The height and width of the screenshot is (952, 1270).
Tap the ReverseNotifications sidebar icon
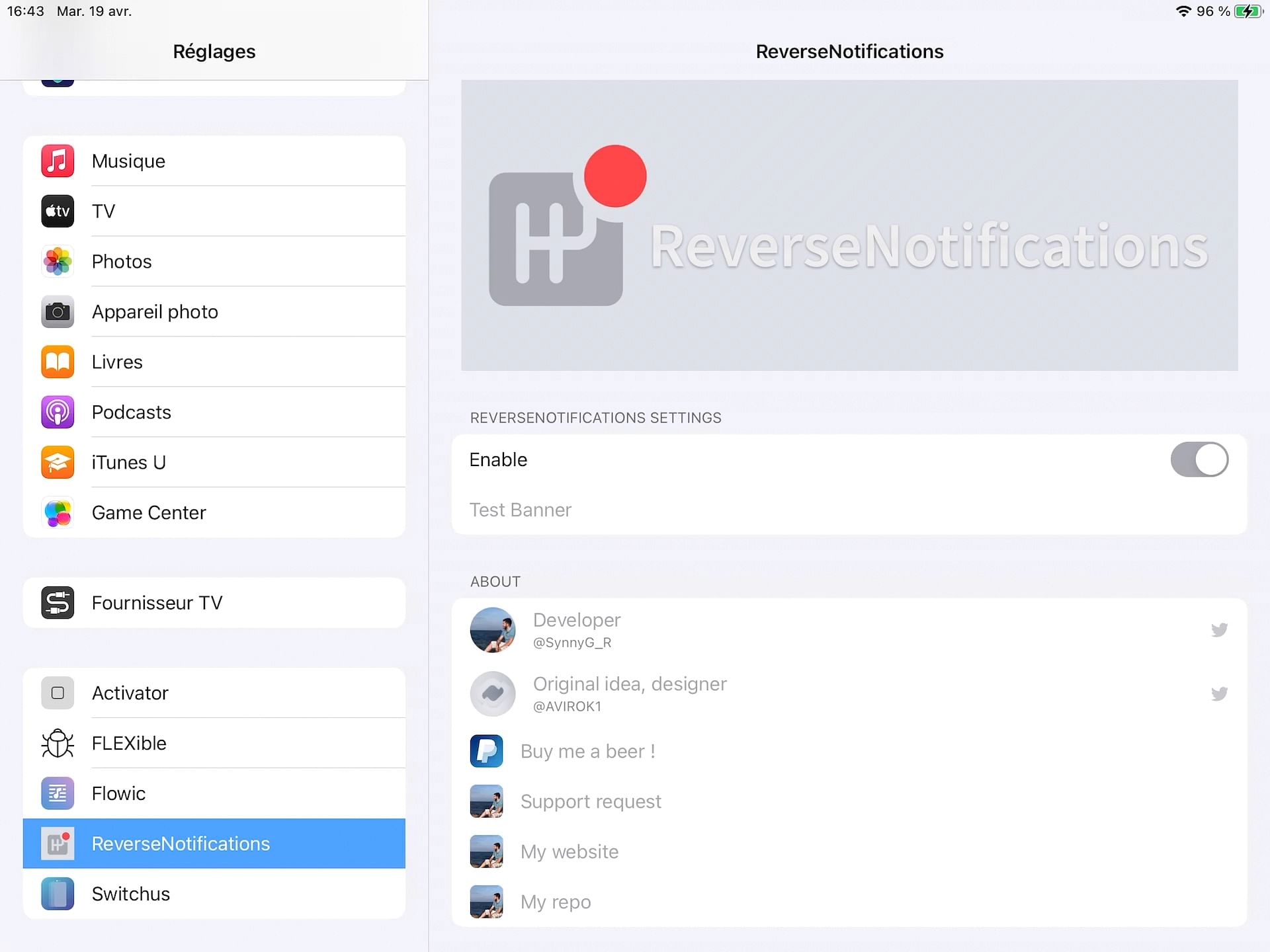[58, 844]
